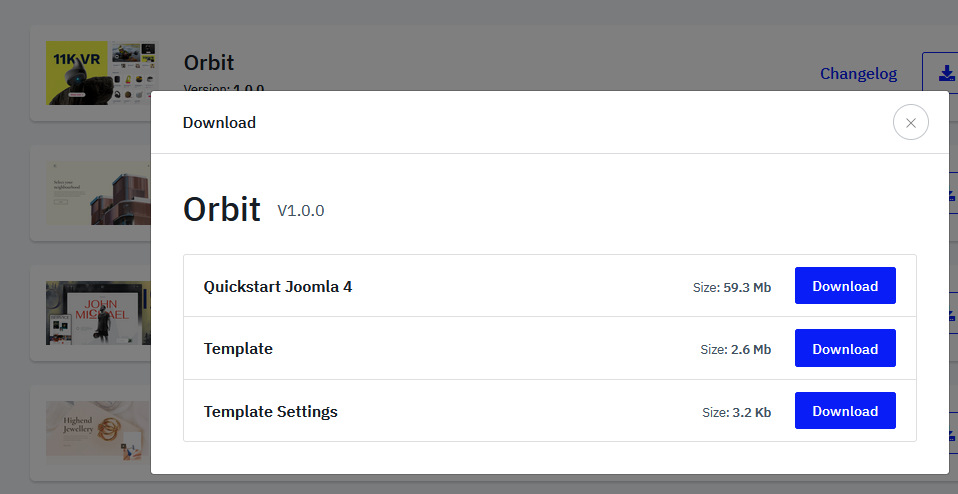Click the download icon beside Changelog
The height and width of the screenshot is (494, 958).
943,73
